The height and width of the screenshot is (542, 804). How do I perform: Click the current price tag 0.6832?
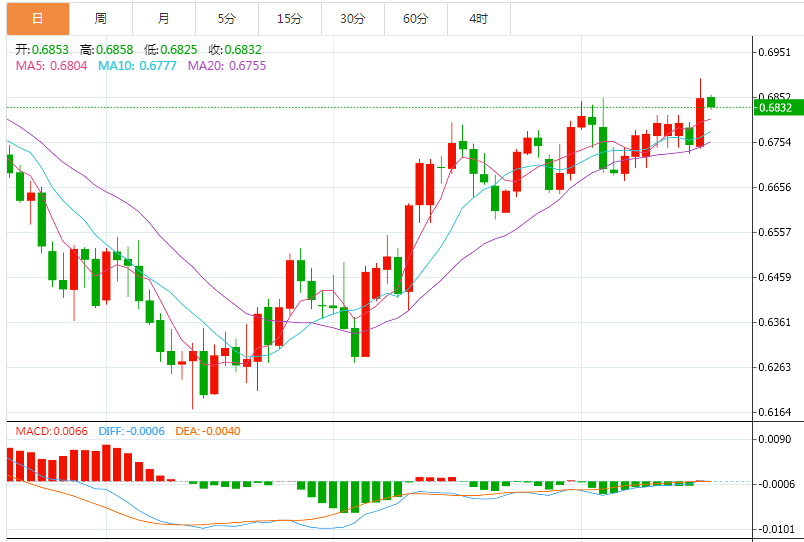tap(778, 108)
